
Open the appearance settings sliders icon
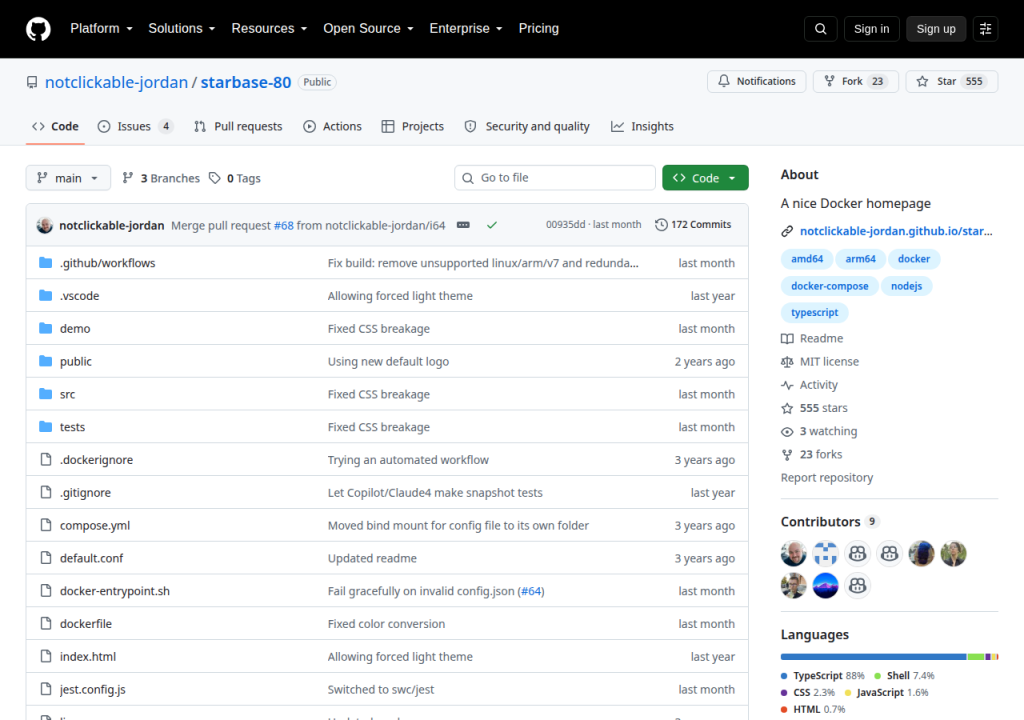985,29
